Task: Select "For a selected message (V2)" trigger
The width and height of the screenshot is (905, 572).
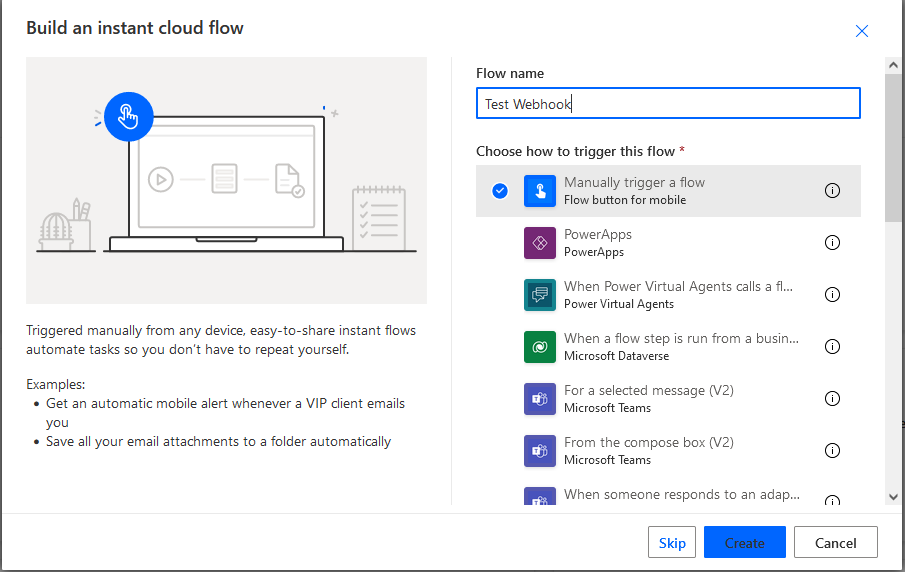Action: 668,399
